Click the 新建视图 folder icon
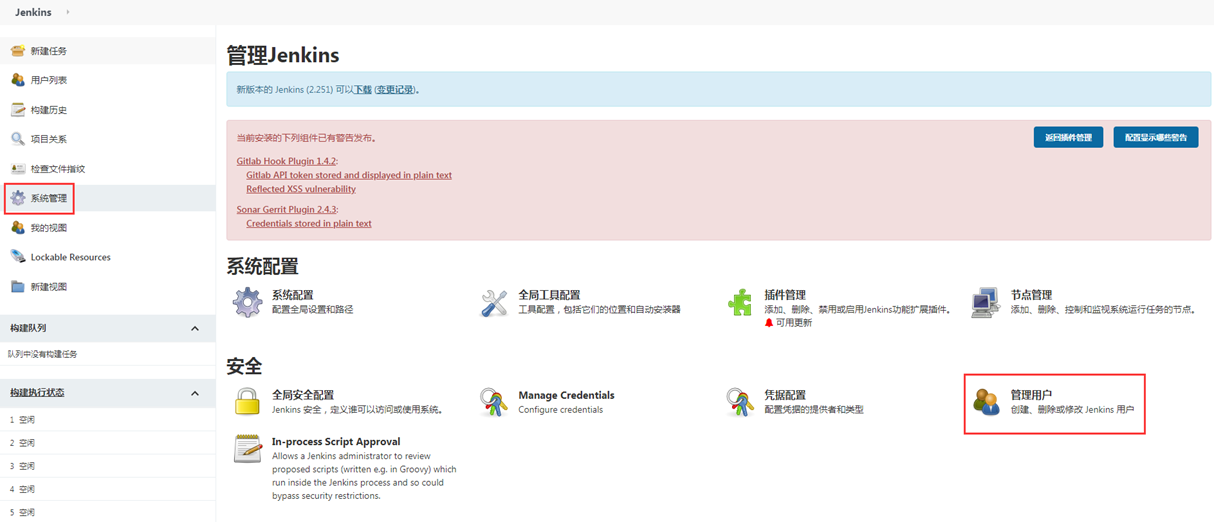Image resolution: width=1214 pixels, height=522 pixels. pos(18,287)
